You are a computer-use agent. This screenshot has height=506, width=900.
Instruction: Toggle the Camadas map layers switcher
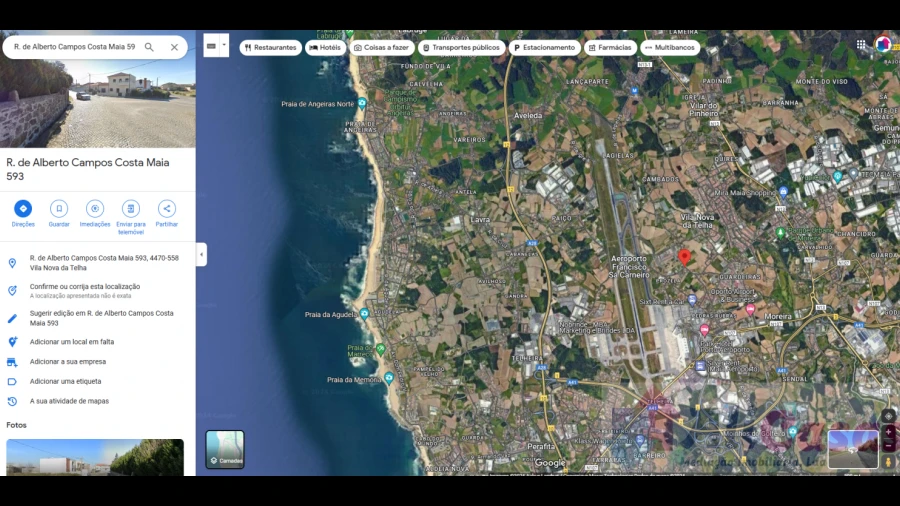pos(225,449)
